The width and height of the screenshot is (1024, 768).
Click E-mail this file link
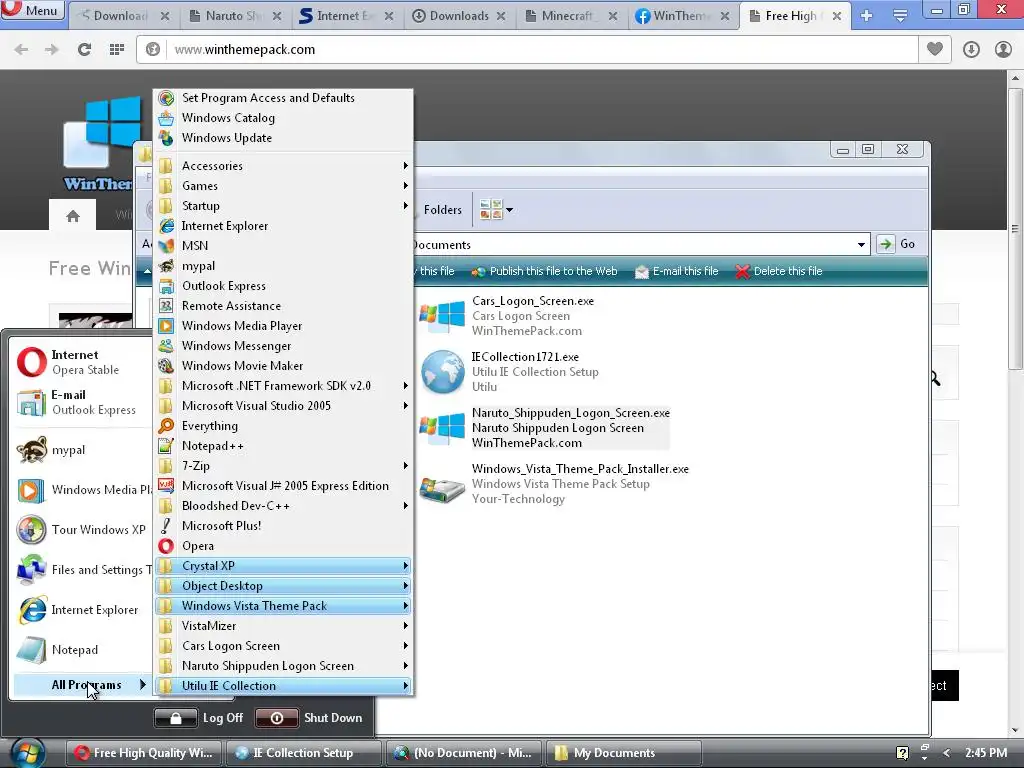coord(677,271)
